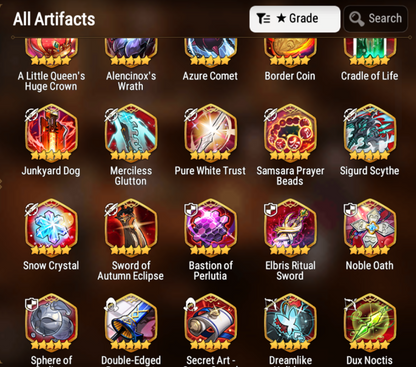The image size is (416, 367).
Task: Open the Azure Comet artifact
Action: (x=210, y=53)
